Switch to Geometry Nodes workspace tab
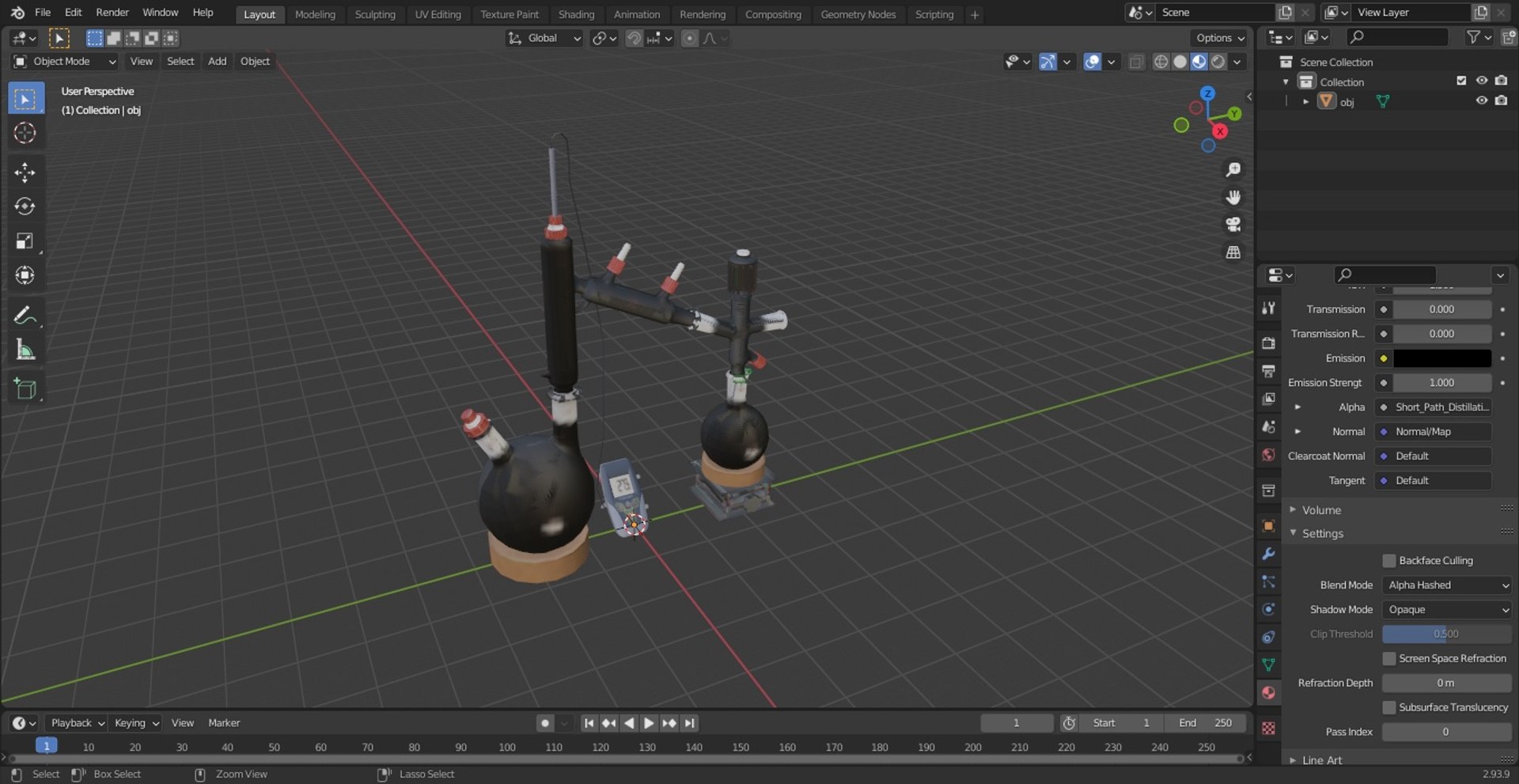The height and width of the screenshot is (784, 1519). 858,14
